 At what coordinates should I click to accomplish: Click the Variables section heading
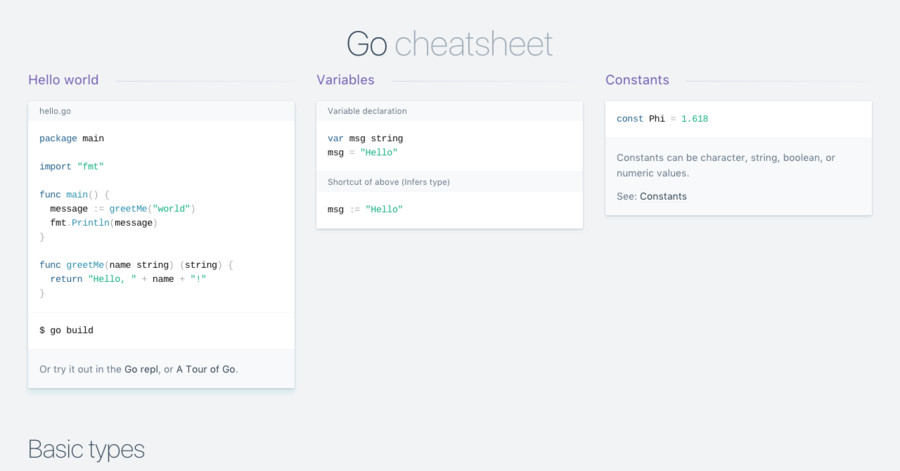pos(345,80)
